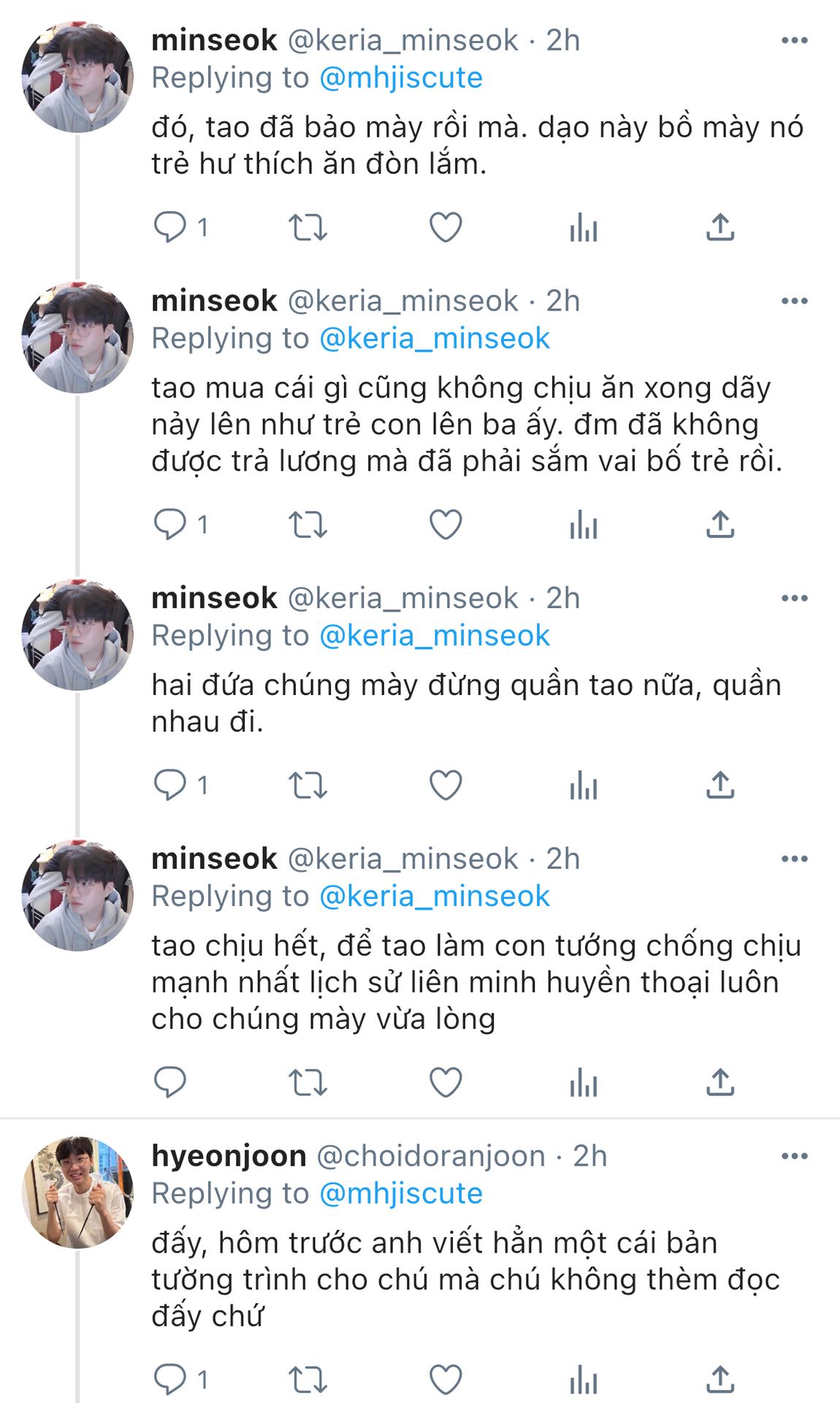This screenshot has height=1403, width=840.
Task: View analytics for 'tao chịu hết' tweet
Action: point(584,1082)
